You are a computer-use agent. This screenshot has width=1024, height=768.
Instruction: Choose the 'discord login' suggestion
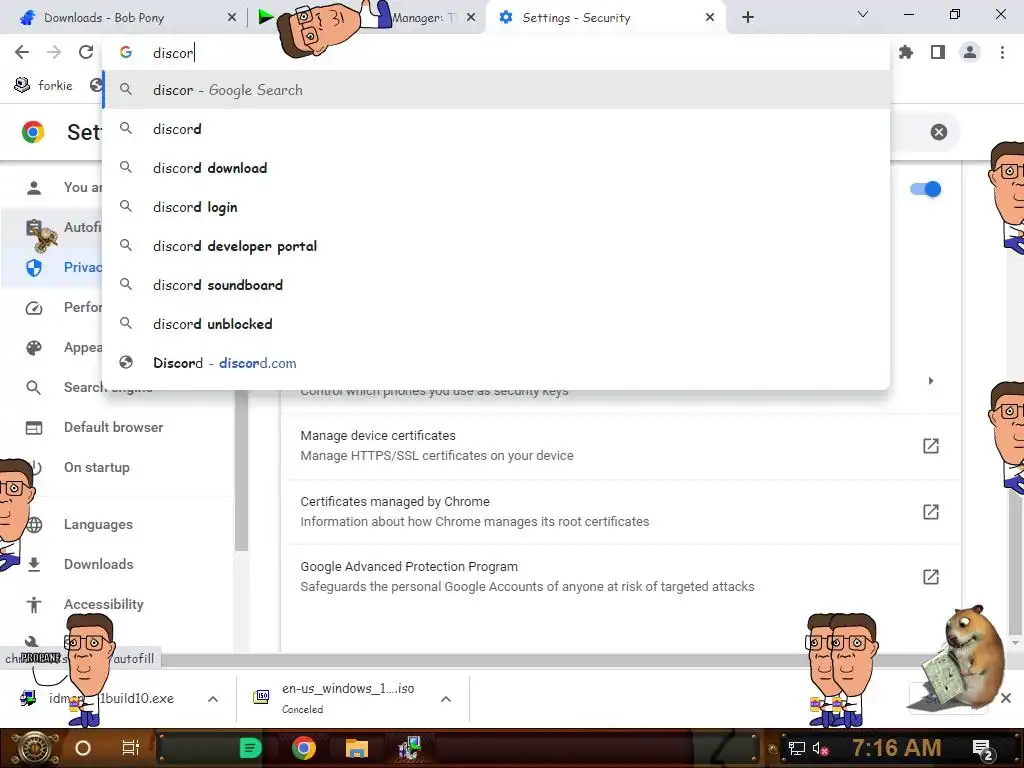(x=496, y=207)
